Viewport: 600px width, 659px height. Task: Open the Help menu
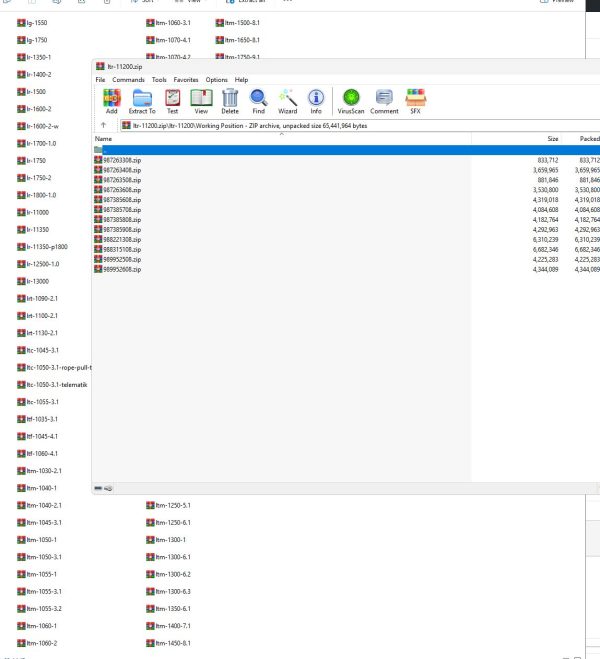241,79
